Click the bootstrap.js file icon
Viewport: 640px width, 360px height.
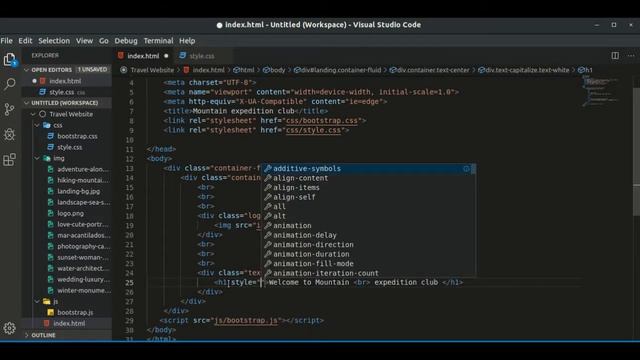[x=51, y=312]
